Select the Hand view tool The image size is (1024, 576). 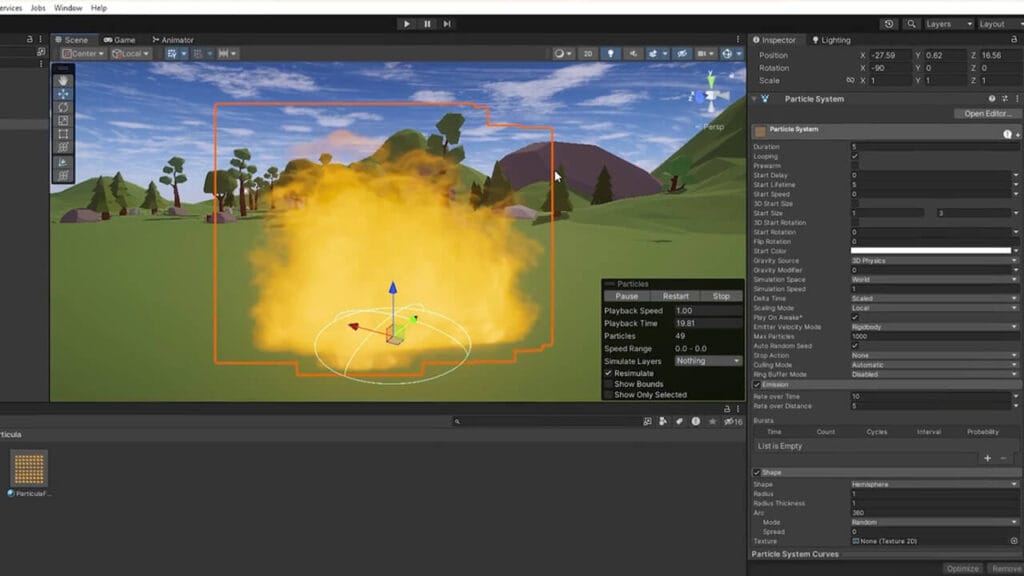coord(63,80)
